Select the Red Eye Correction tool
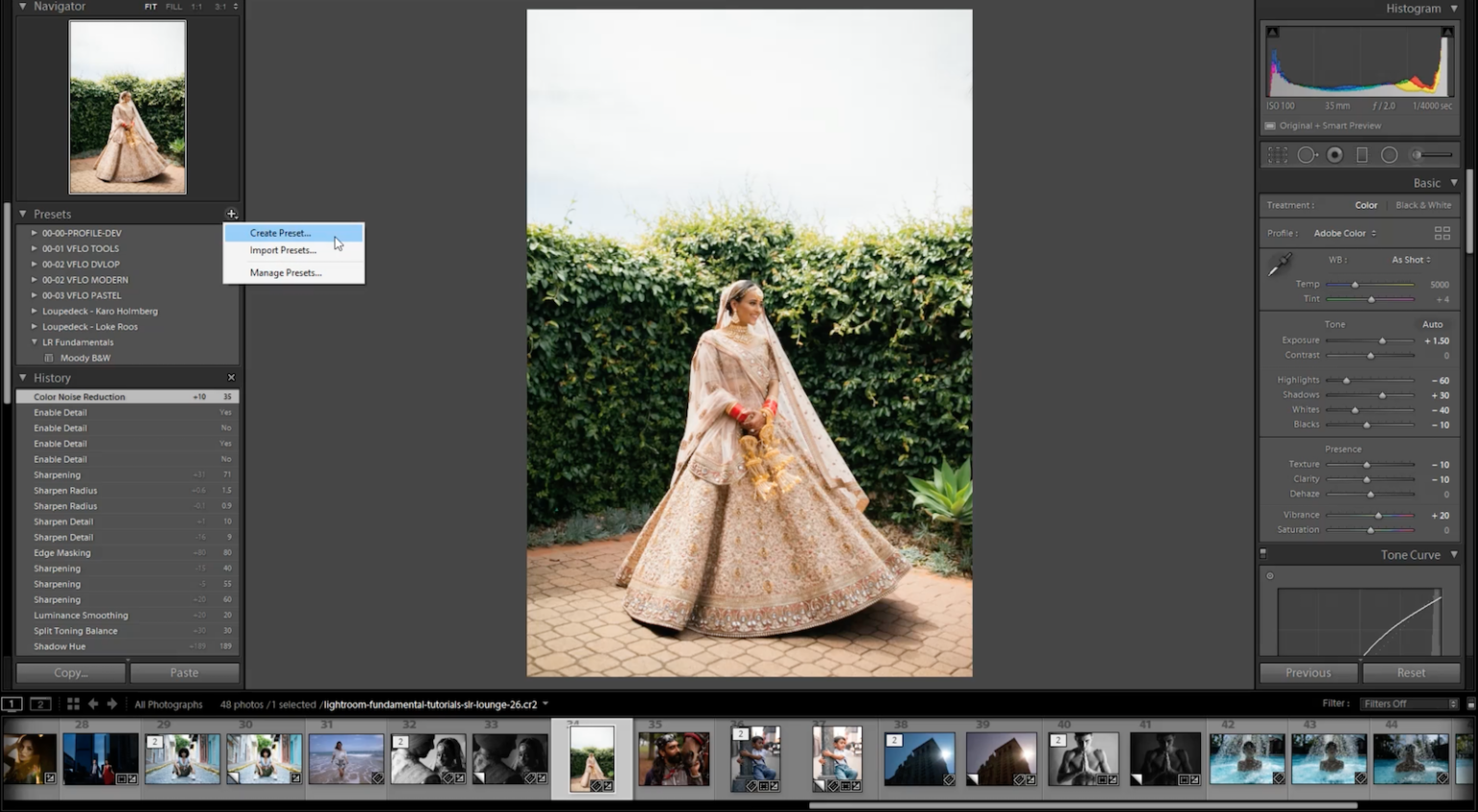 pyautogui.click(x=1335, y=154)
